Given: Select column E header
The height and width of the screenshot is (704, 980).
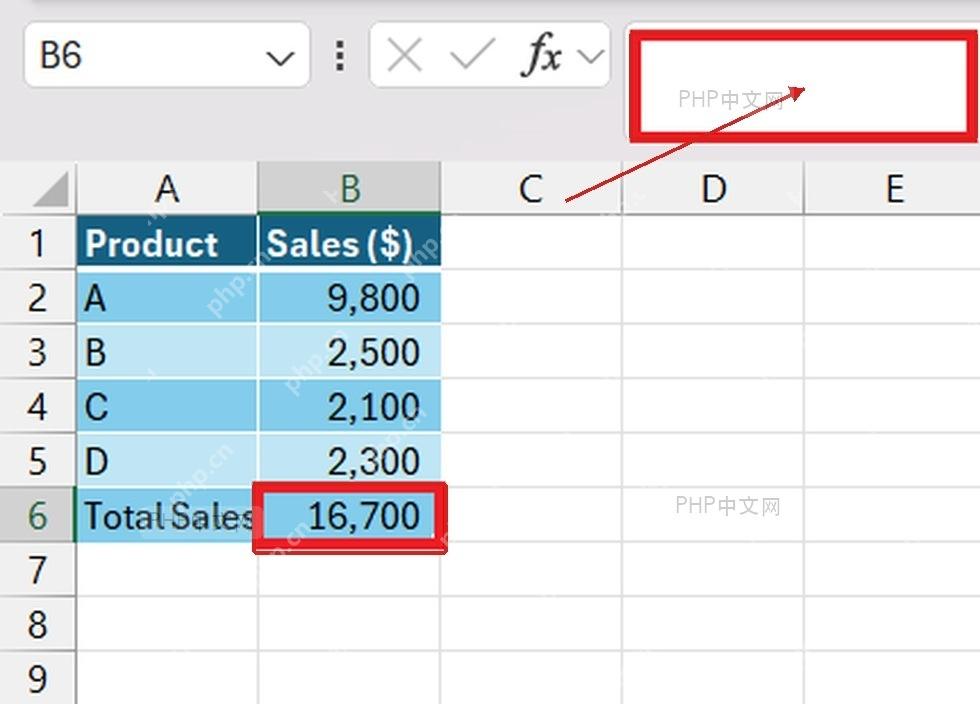Looking at the screenshot, I should coord(892,188).
